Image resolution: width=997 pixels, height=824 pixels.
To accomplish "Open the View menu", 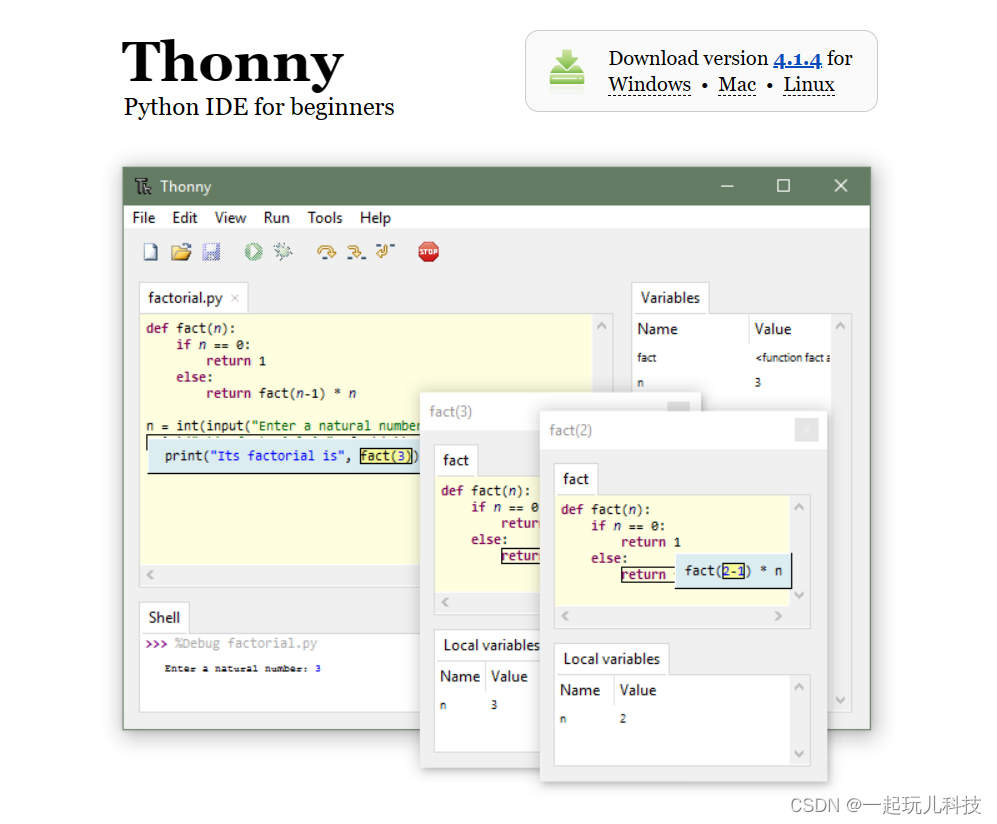I will (x=230, y=218).
